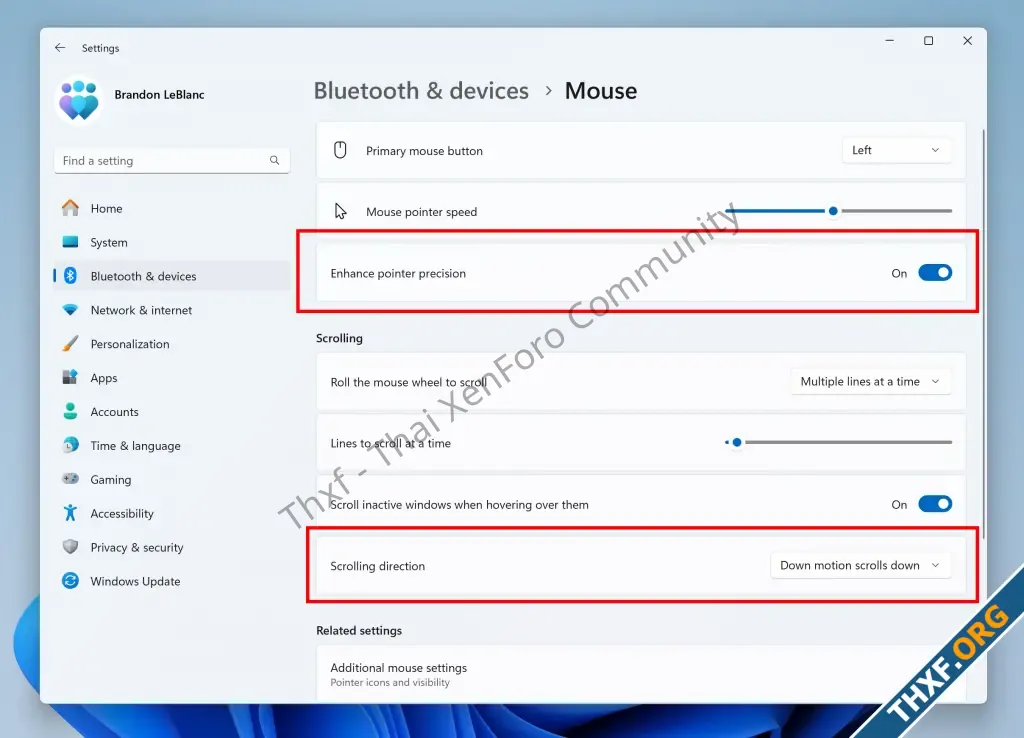Toggle Enhance pointer precision switch
The height and width of the screenshot is (738, 1024).
[935, 273]
